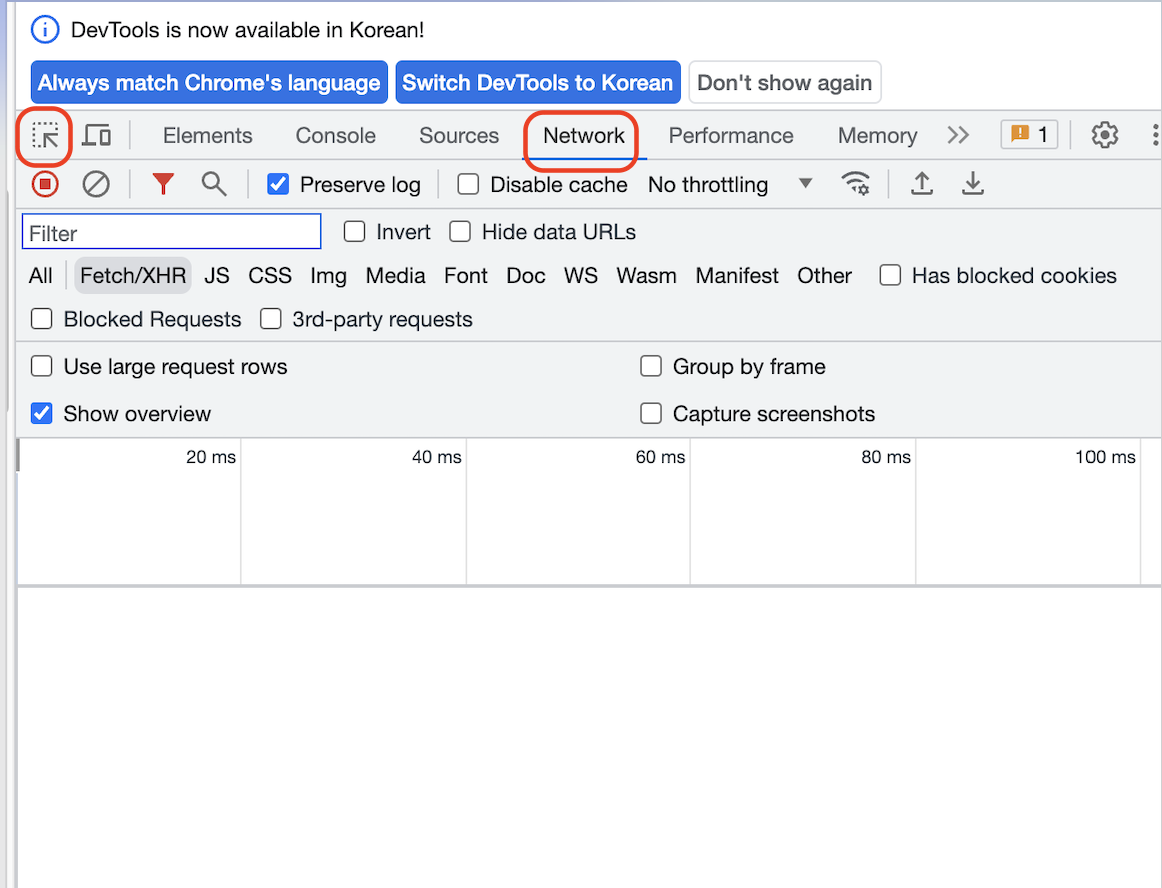Open the DevTools three-dot menu
The height and width of the screenshot is (888, 1162).
[x=1155, y=135]
